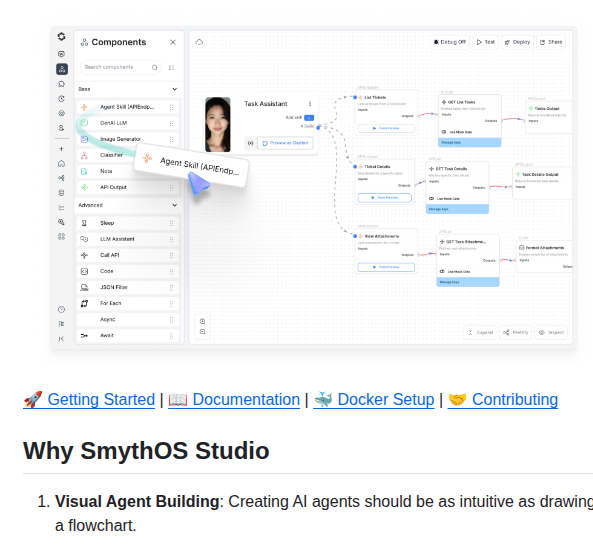Open the Documentation link
593x546 pixels.
(x=234, y=400)
